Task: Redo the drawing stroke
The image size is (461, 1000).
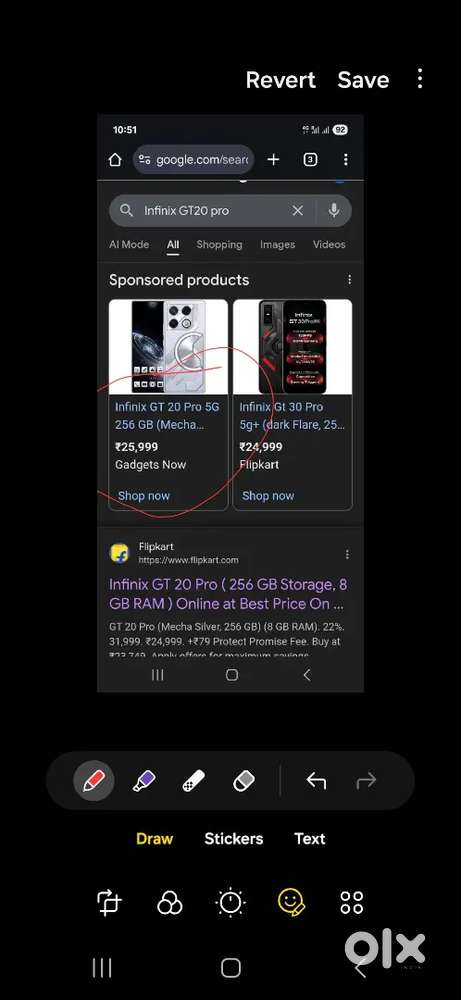Action: 366,781
